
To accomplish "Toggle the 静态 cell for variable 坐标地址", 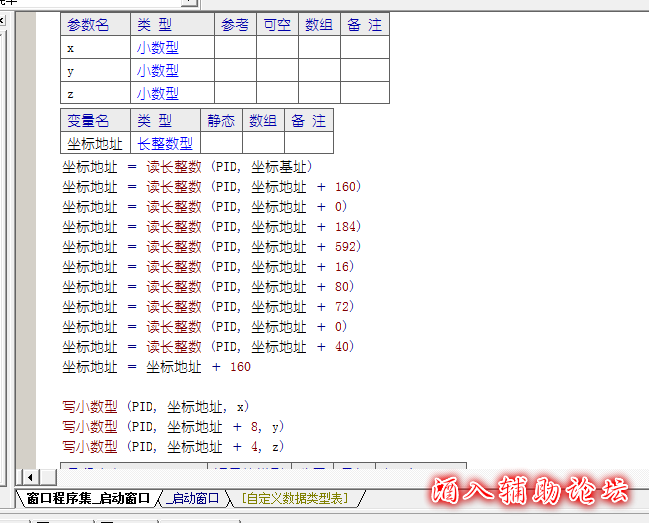I will click(x=221, y=143).
